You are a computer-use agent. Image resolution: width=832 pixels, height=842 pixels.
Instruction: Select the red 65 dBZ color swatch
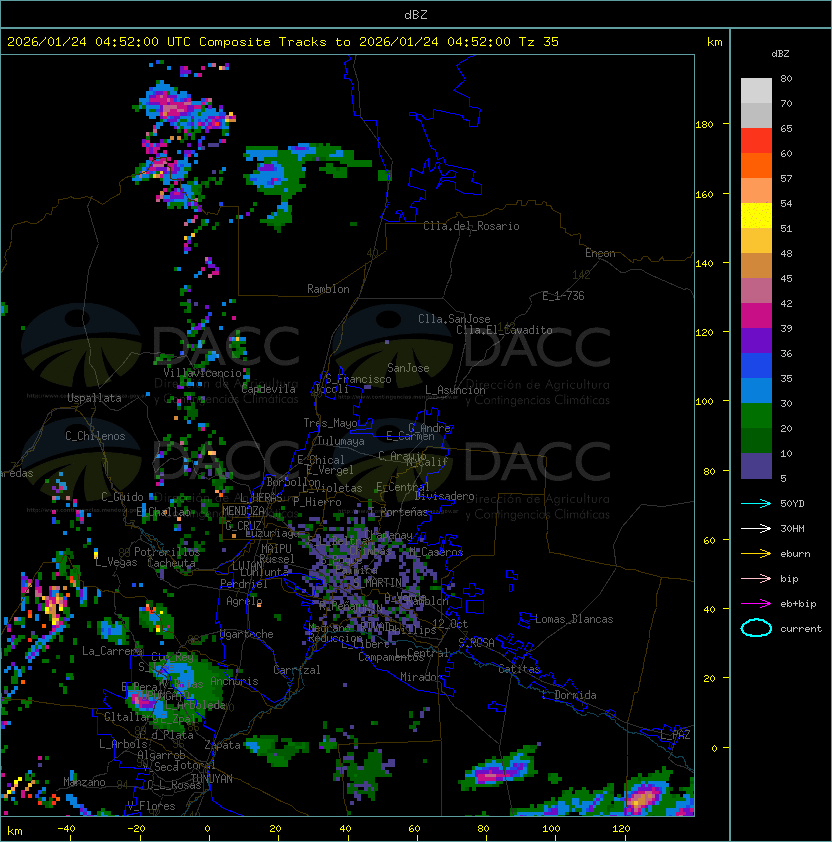point(756,141)
